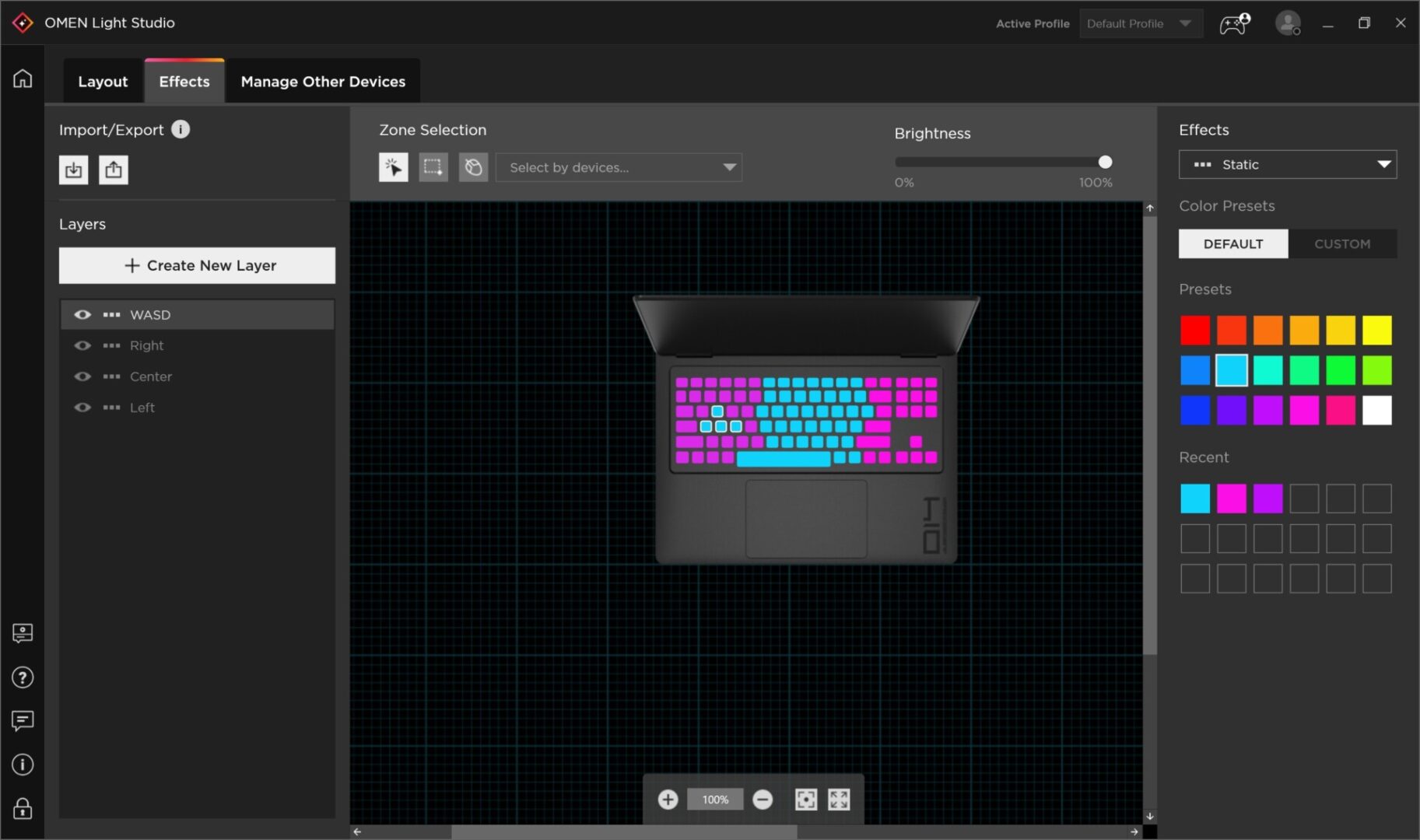Click the effect dots icon on Right layer
The width and height of the screenshot is (1420, 840).
(111, 345)
